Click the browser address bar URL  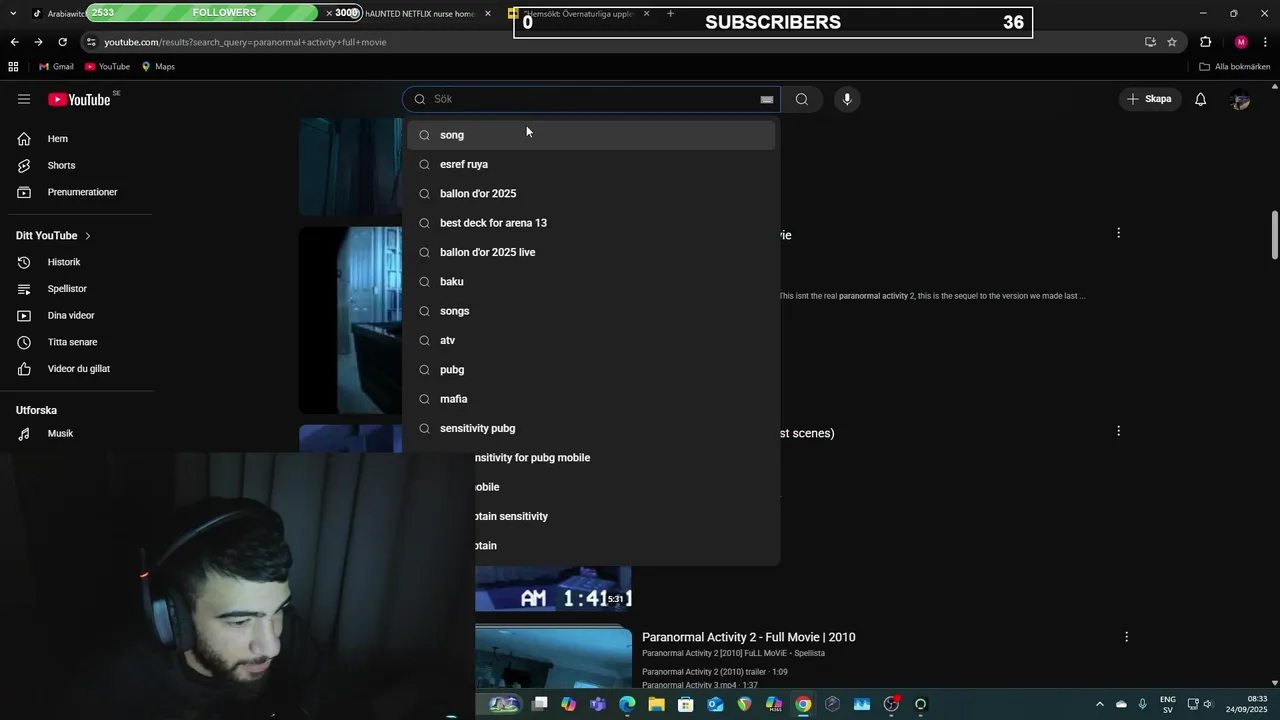[245, 42]
